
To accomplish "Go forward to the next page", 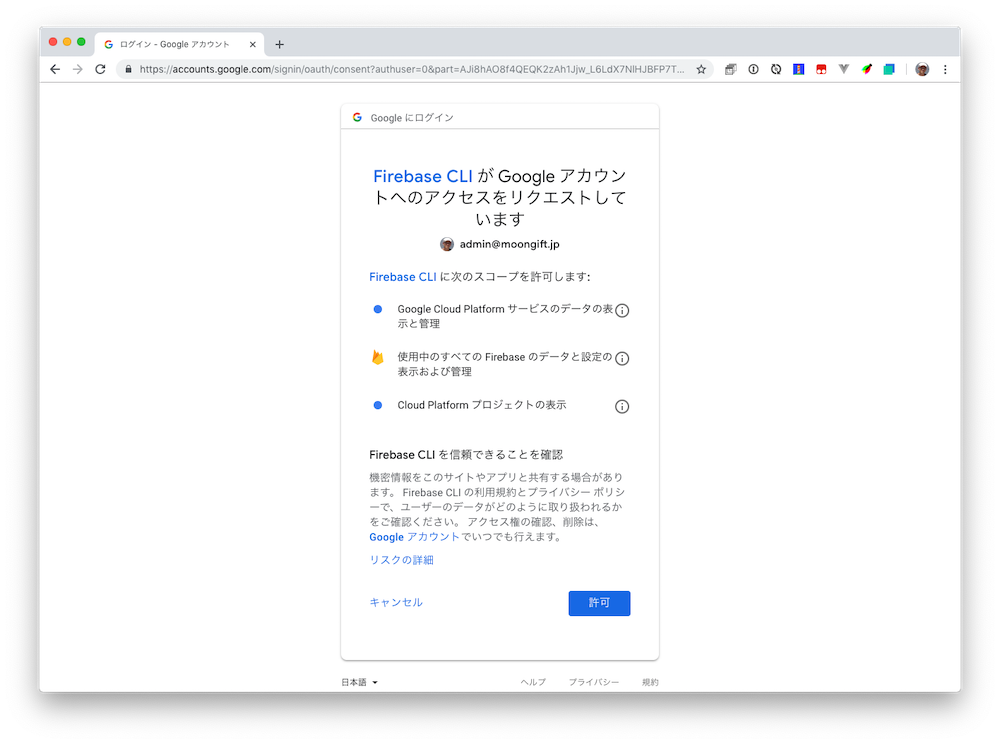I will tap(78, 69).
